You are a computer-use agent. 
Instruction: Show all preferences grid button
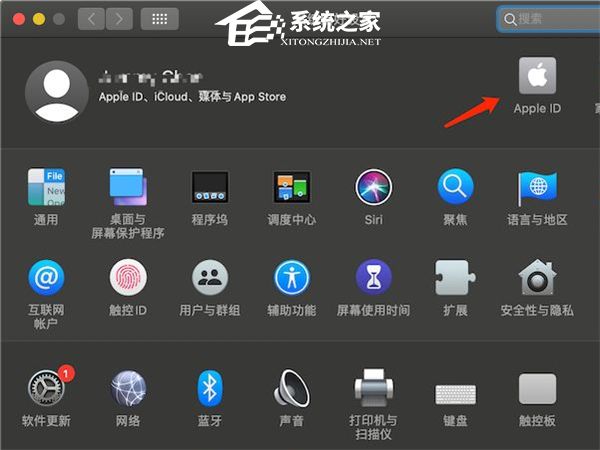[160, 19]
